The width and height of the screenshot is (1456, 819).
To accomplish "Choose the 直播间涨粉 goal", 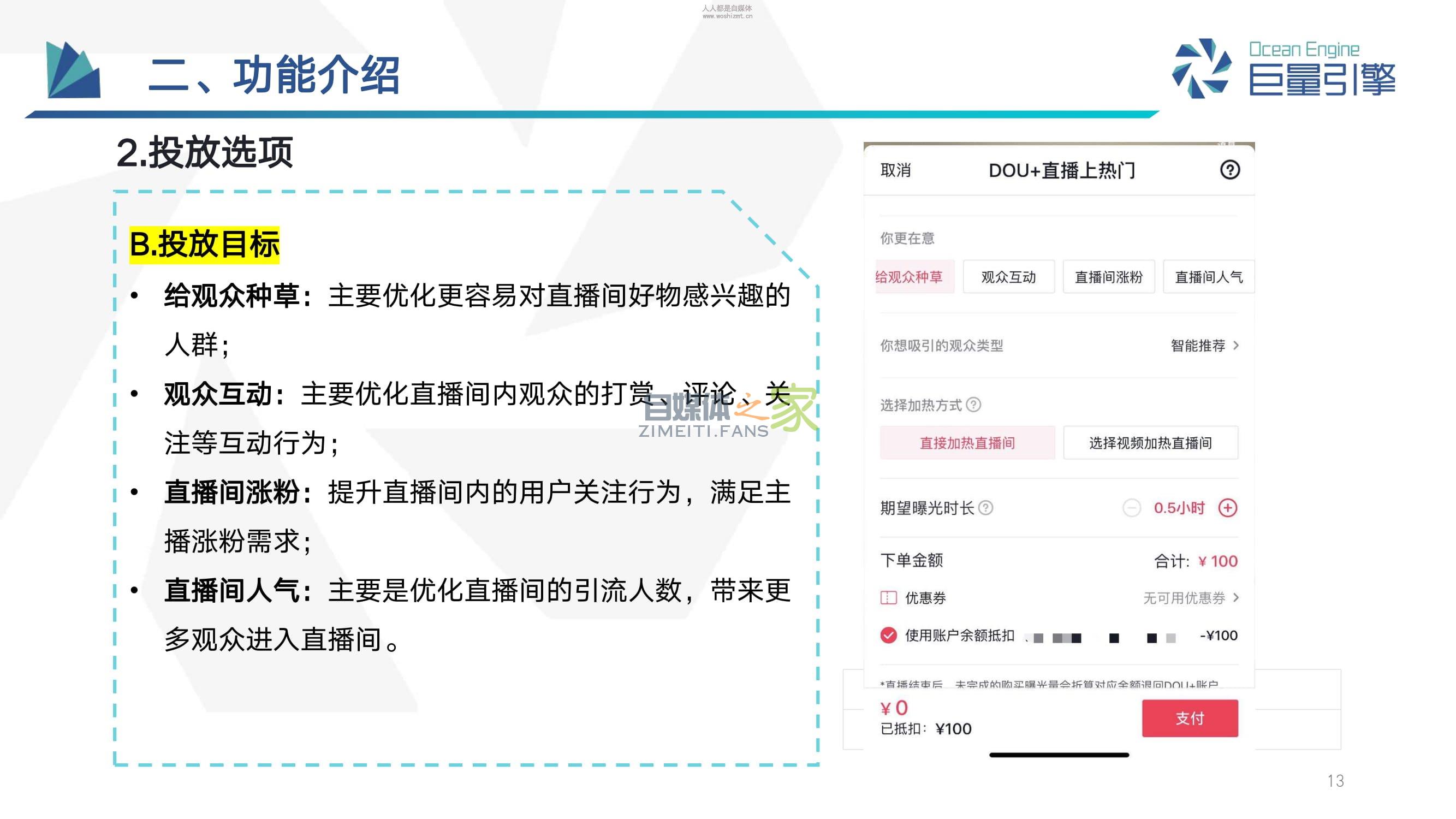I will pyautogui.click(x=1108, y=277).
